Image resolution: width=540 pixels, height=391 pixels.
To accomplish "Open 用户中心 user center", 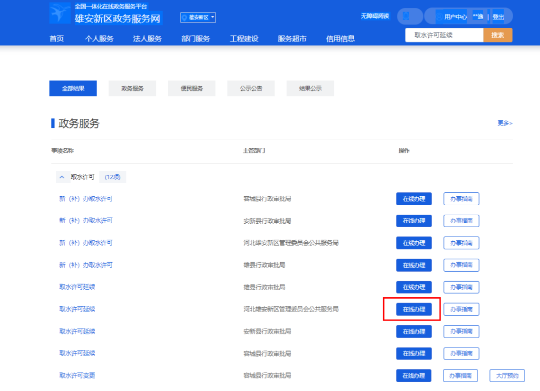I will pyautogui.click(x=455, y=17).
